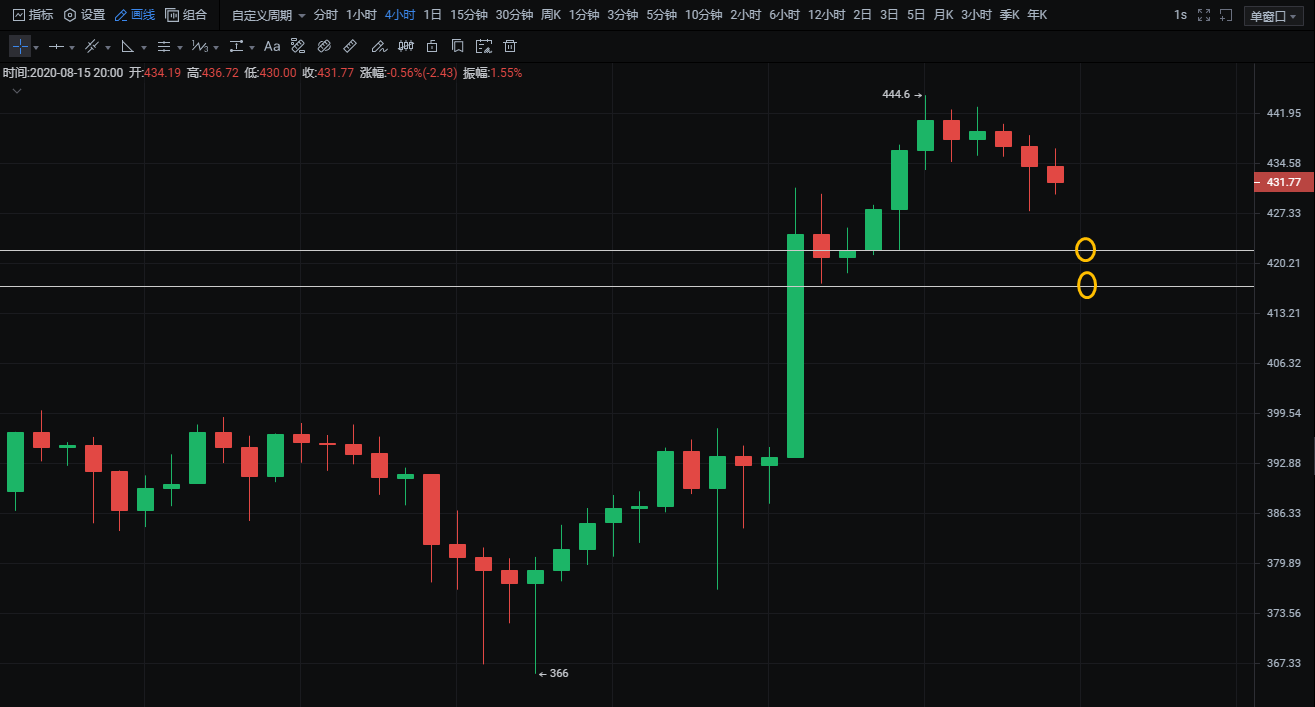Click the trash icon to delete drawings
The height and width of the screenshot is (707, 1315).
pos(510,47)
